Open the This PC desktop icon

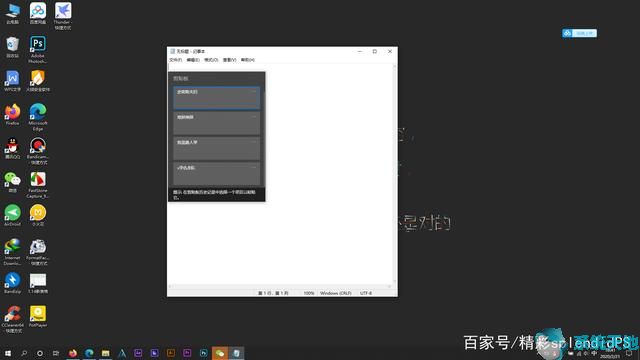click(13, 13)
